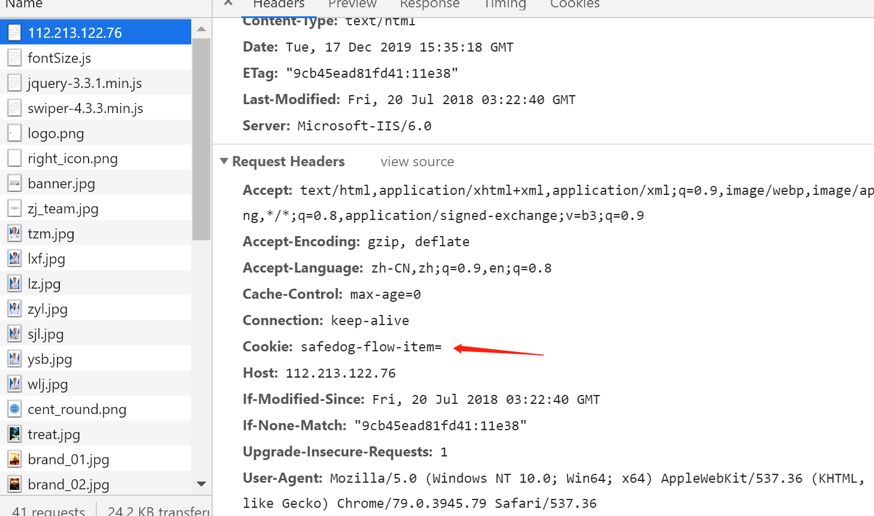The height and width of the screenshot is (516, 874).
Task: Click the thumbnail icon beside ysb.jpg
Action: (14, 359)
